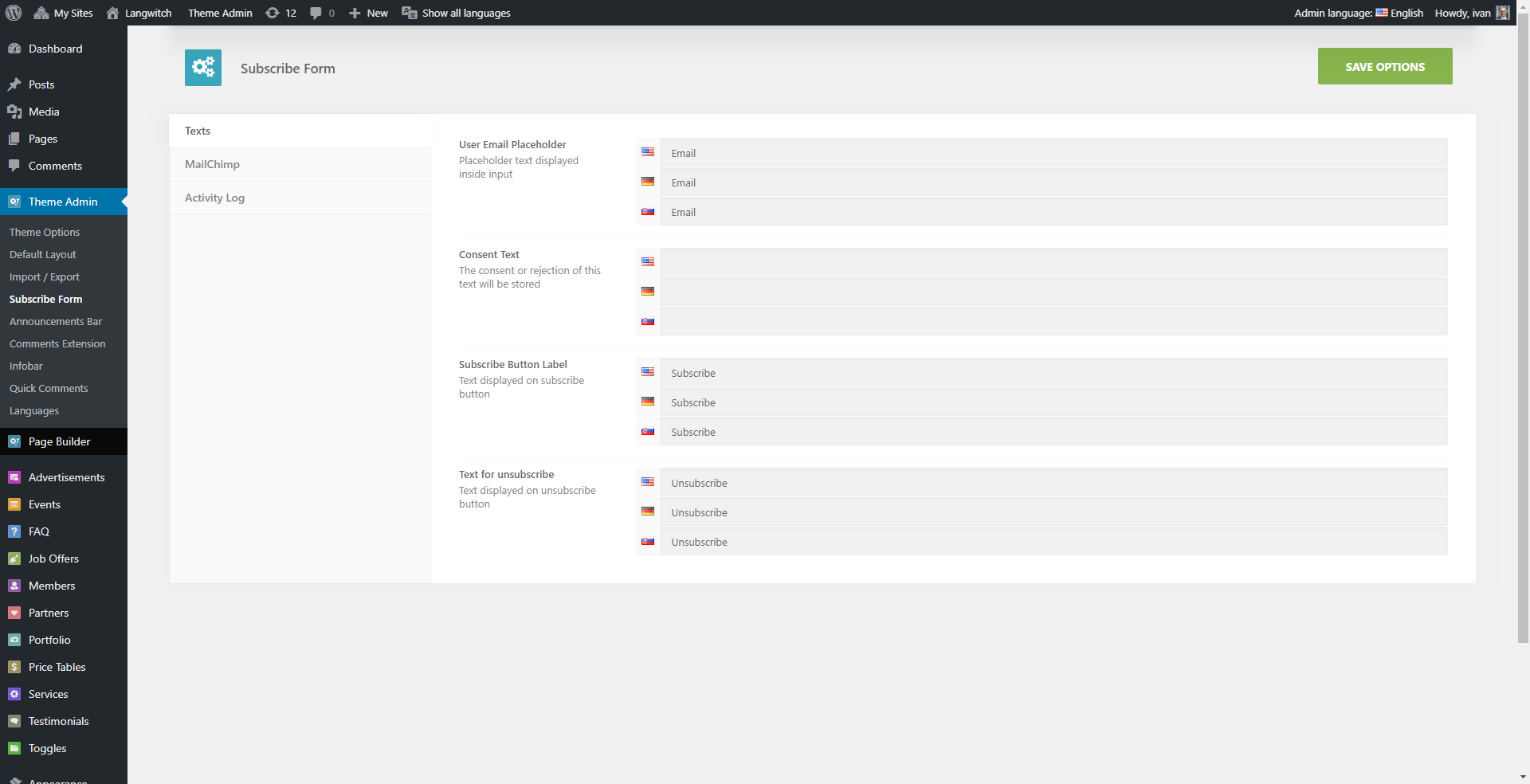Click the user avatar thumbnail

point(1503,13)
